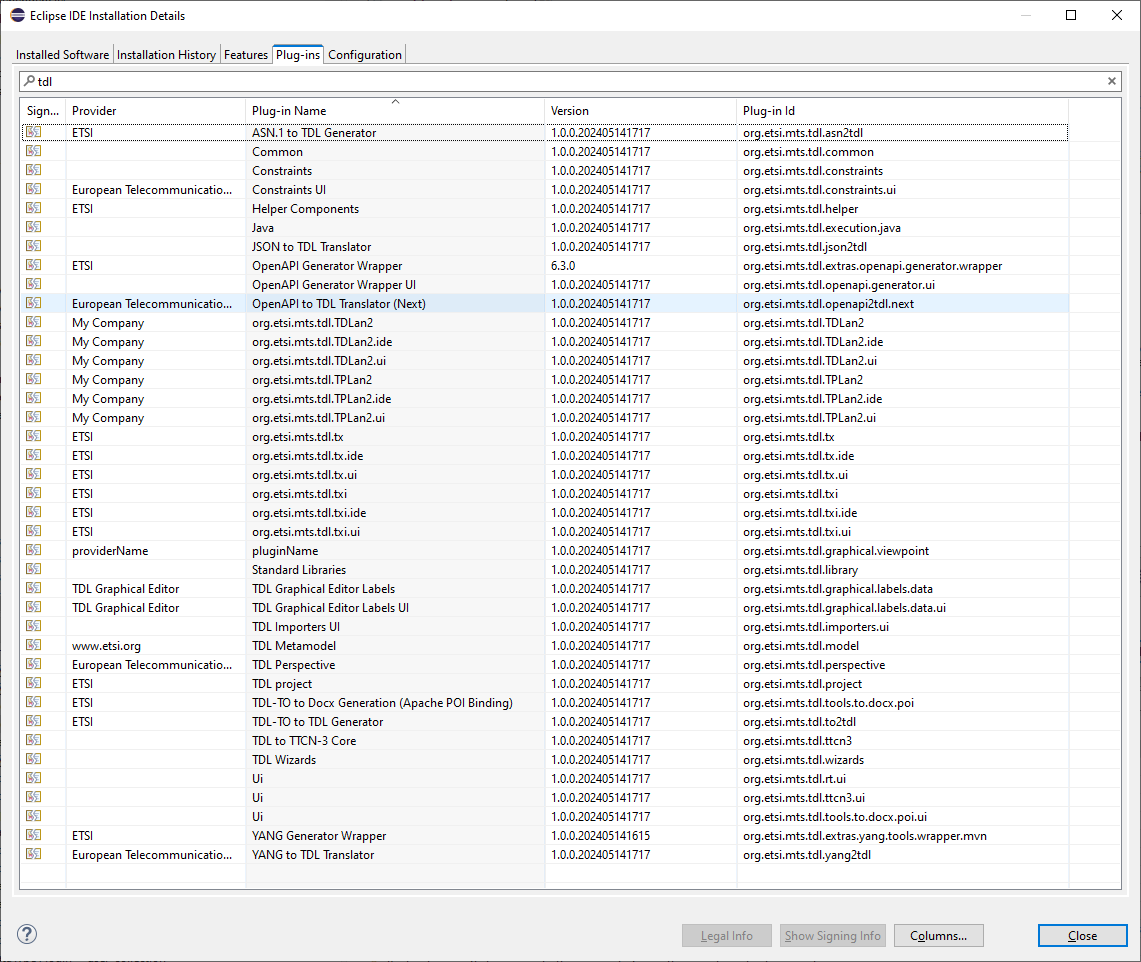Open the Installation History tab
The image size is (1141, 962).
[x=167, y=55]
